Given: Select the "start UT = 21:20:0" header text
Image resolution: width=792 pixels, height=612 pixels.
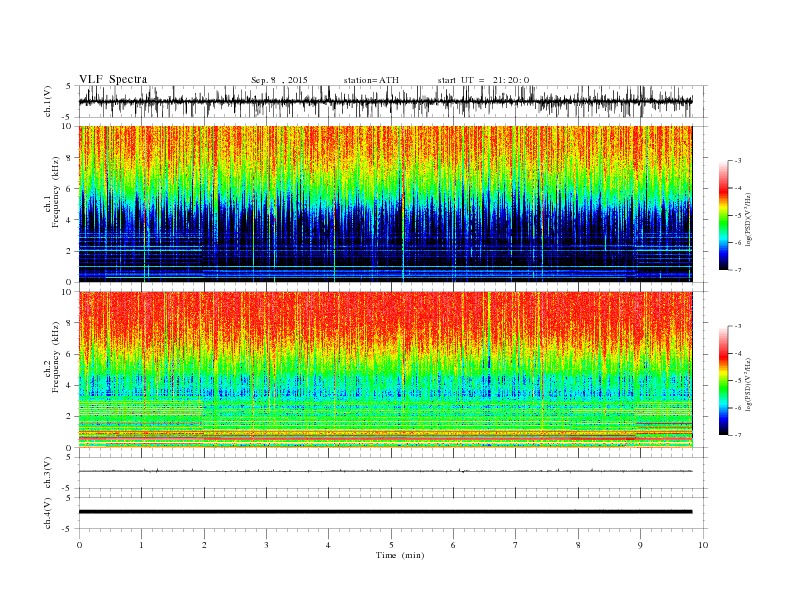Looking at the screenshot, I should 483,80.
